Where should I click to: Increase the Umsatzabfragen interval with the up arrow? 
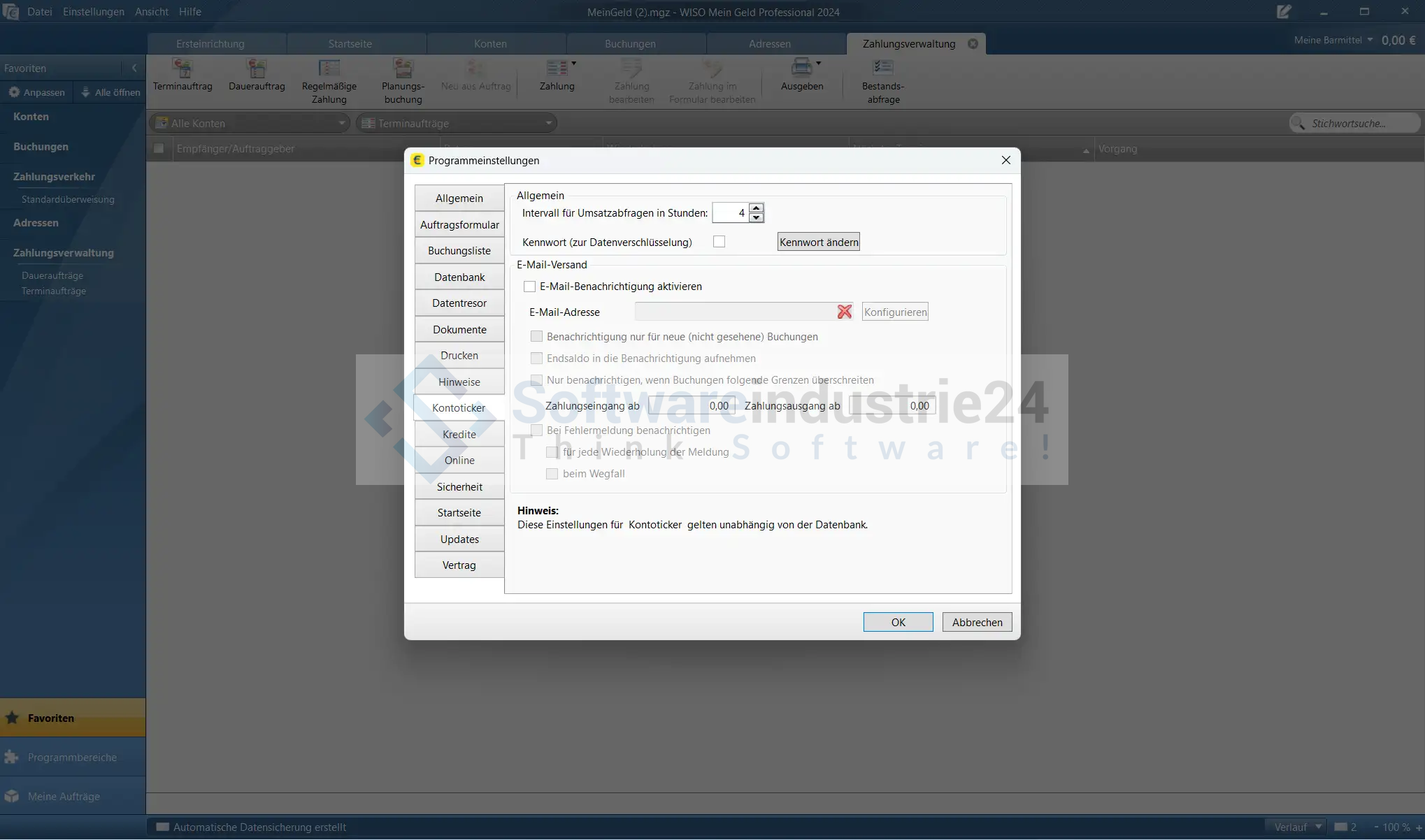(x=756, y=208)
